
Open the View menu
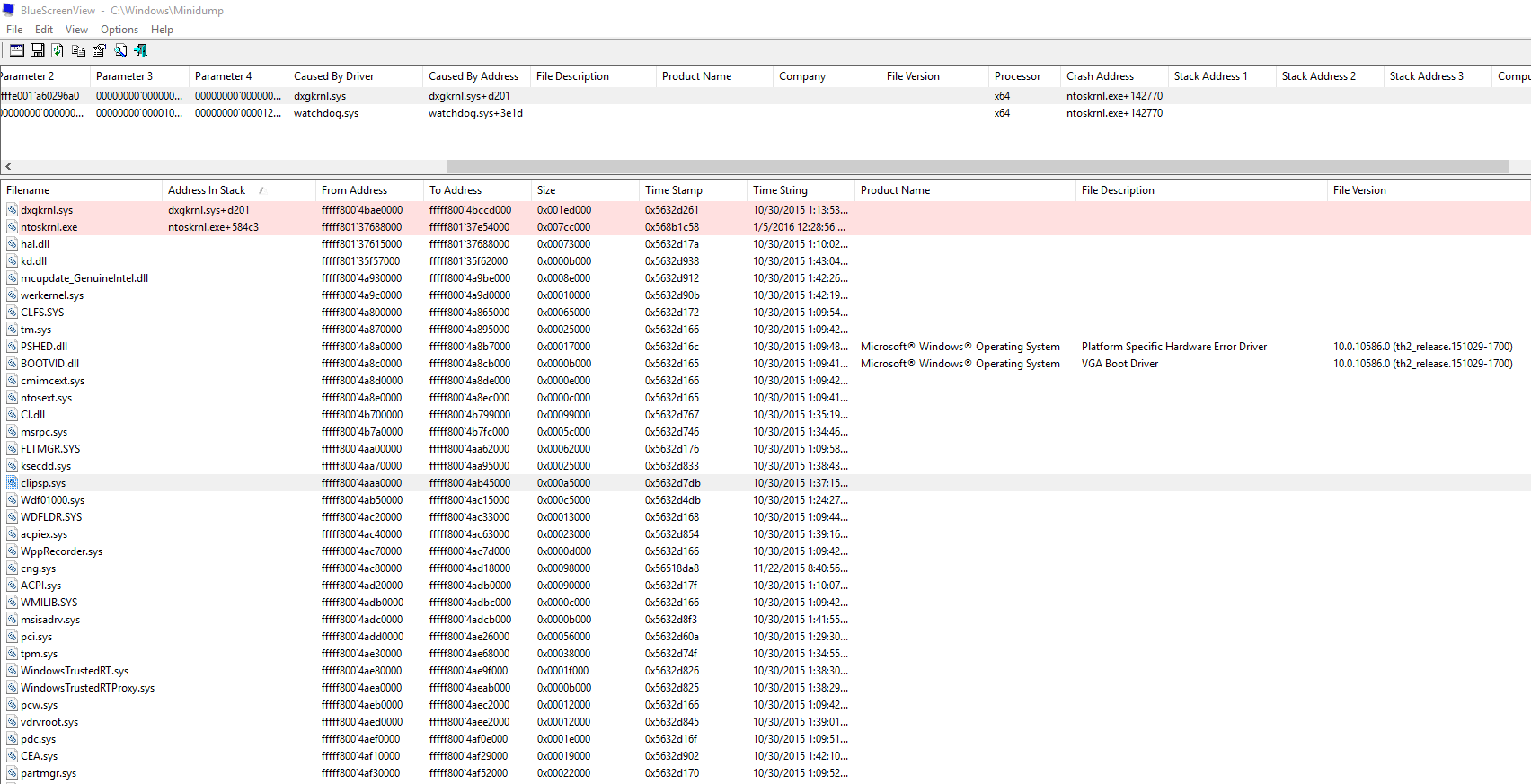(x=76, y=30)
